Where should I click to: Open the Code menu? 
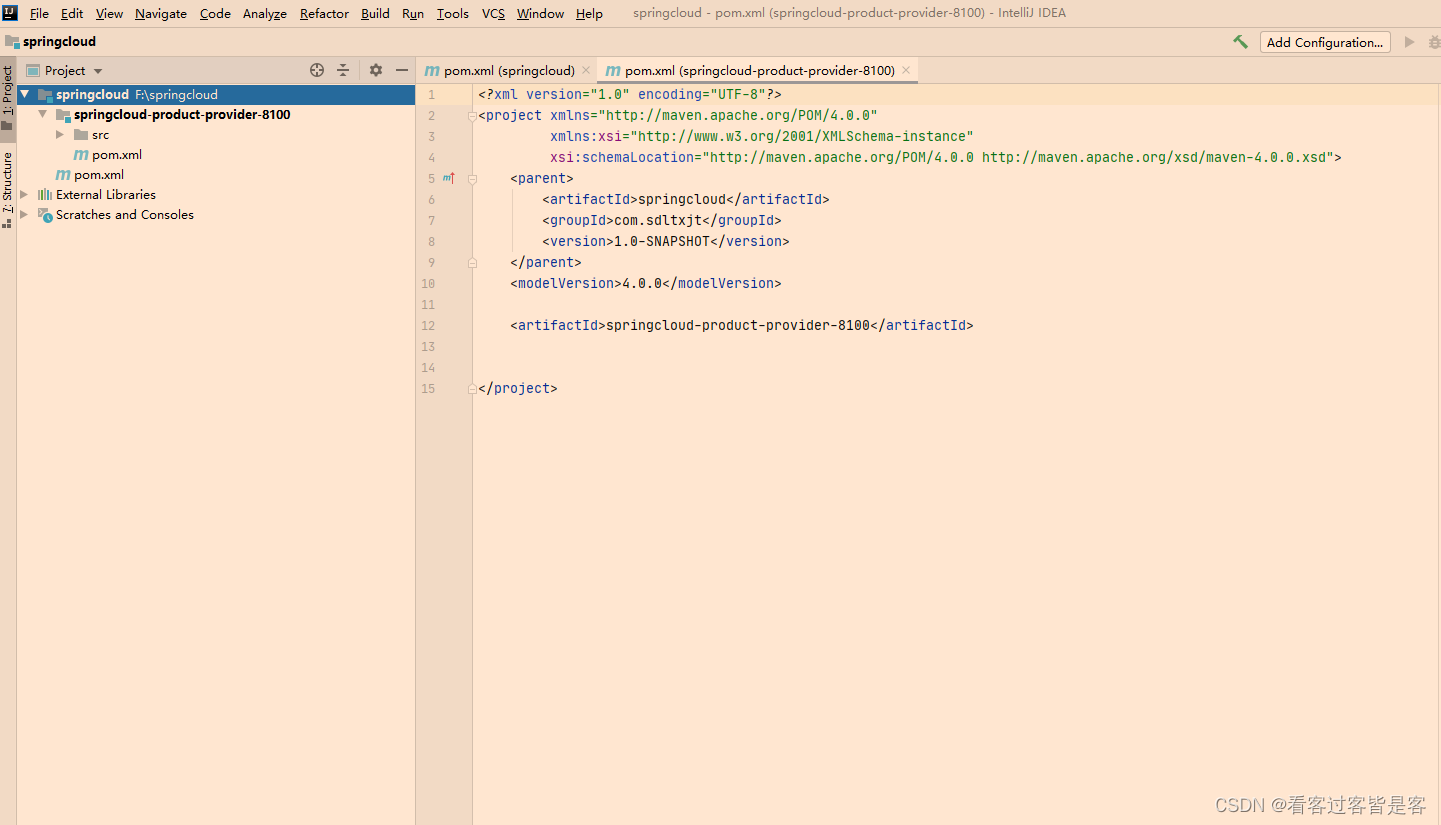click(x=215, y=13)
